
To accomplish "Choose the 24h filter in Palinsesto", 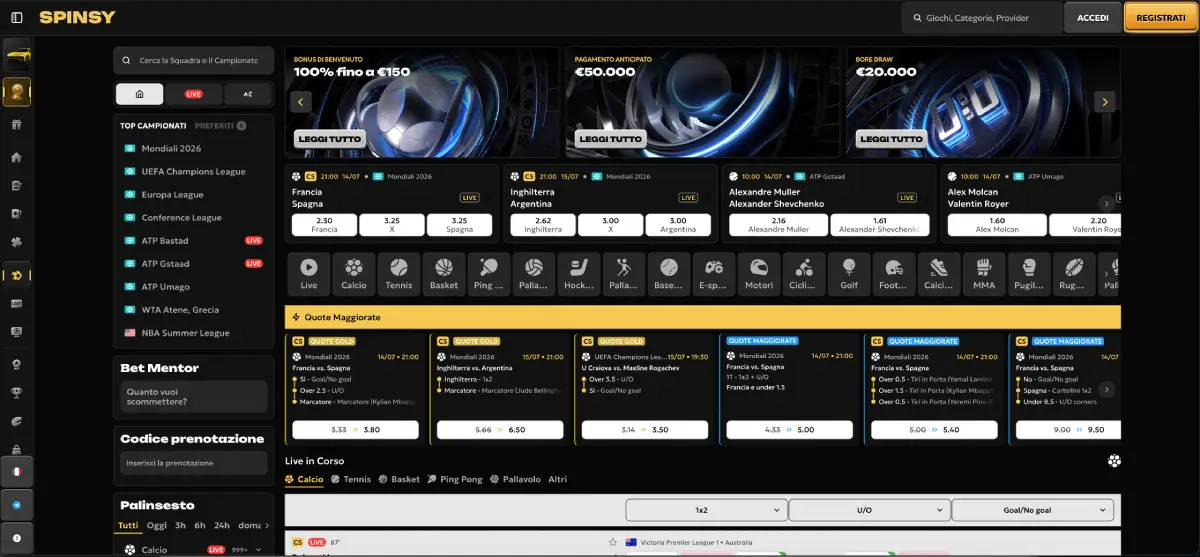I will point(221,525).
